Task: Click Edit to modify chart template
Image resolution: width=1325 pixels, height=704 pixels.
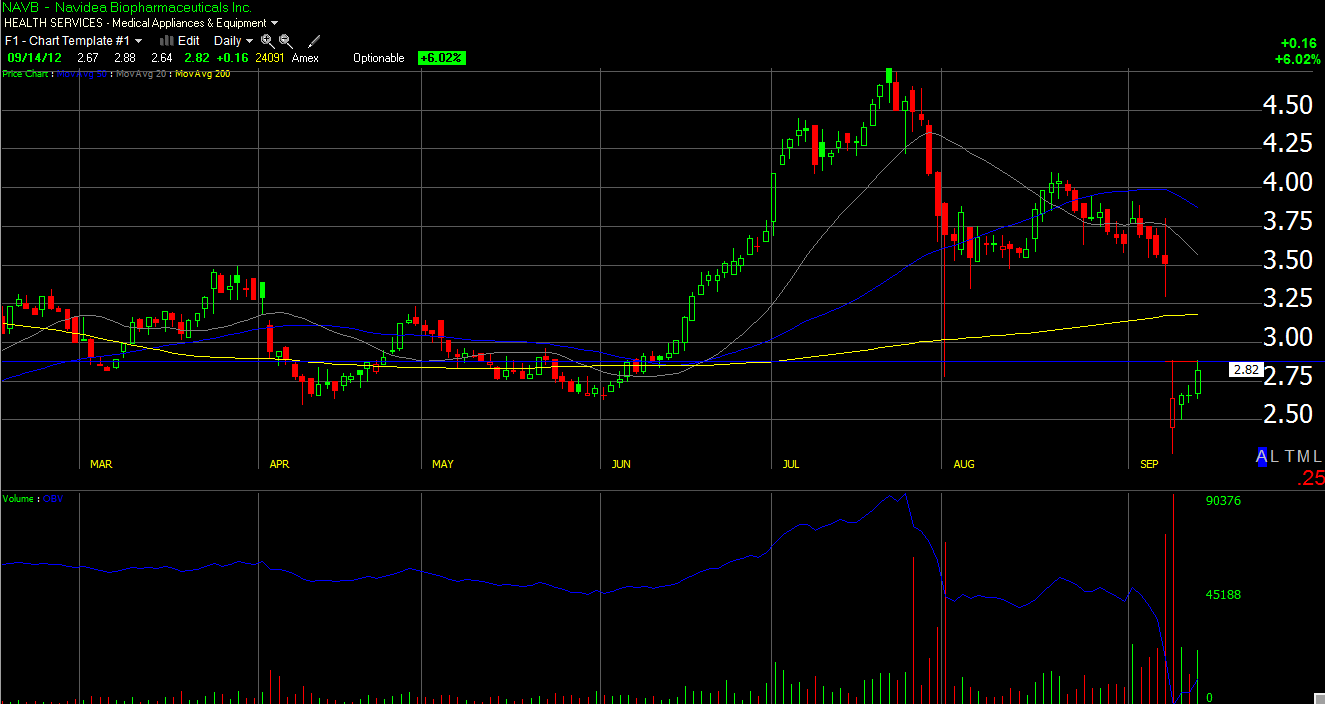Action: pos(189,41)
